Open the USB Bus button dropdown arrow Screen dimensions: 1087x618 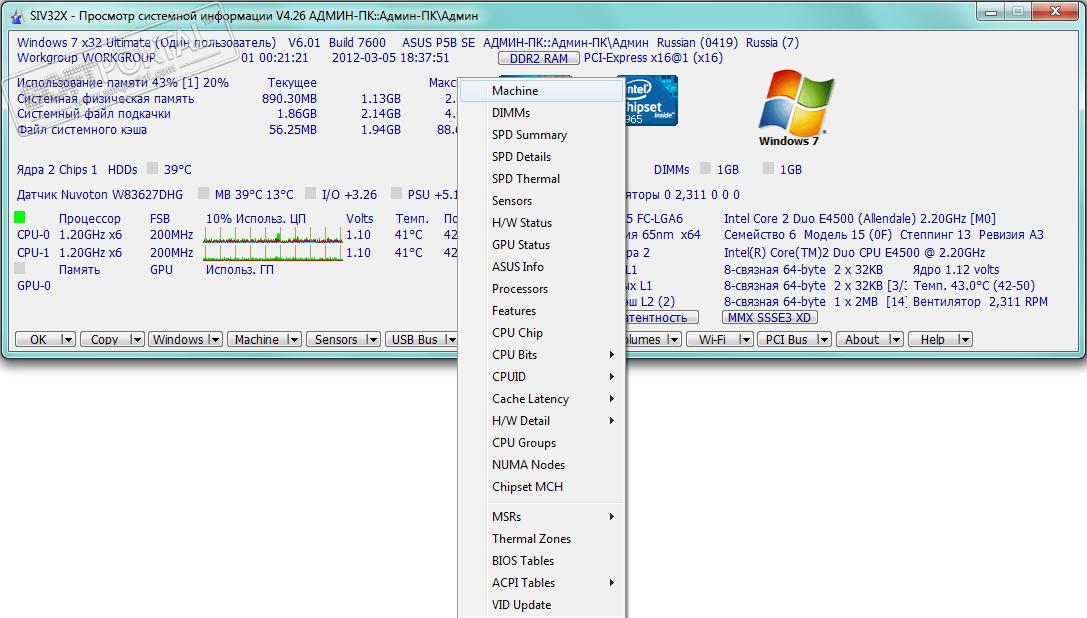coord(451,339)
